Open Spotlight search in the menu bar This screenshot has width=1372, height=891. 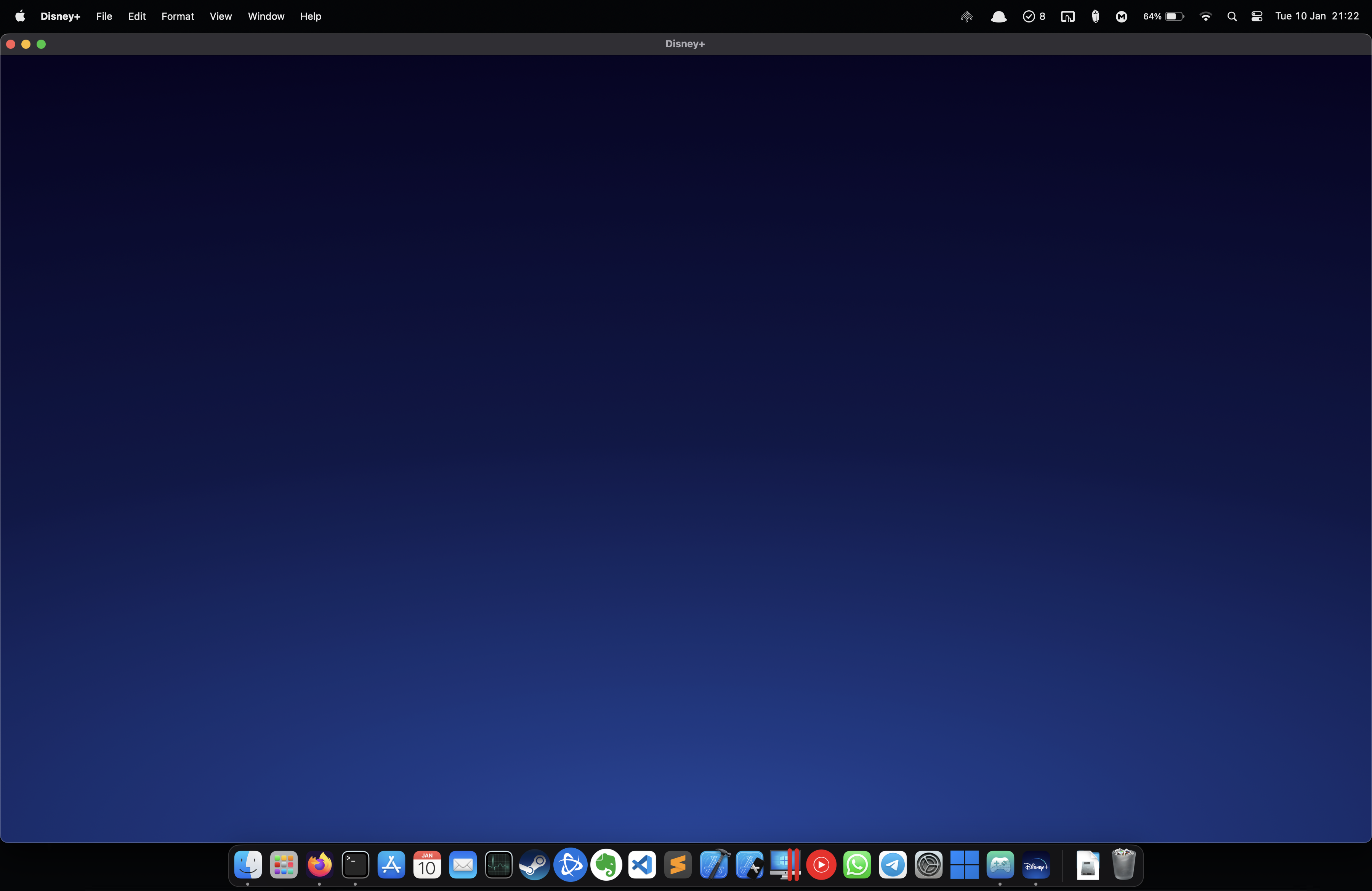(1233, 16)
